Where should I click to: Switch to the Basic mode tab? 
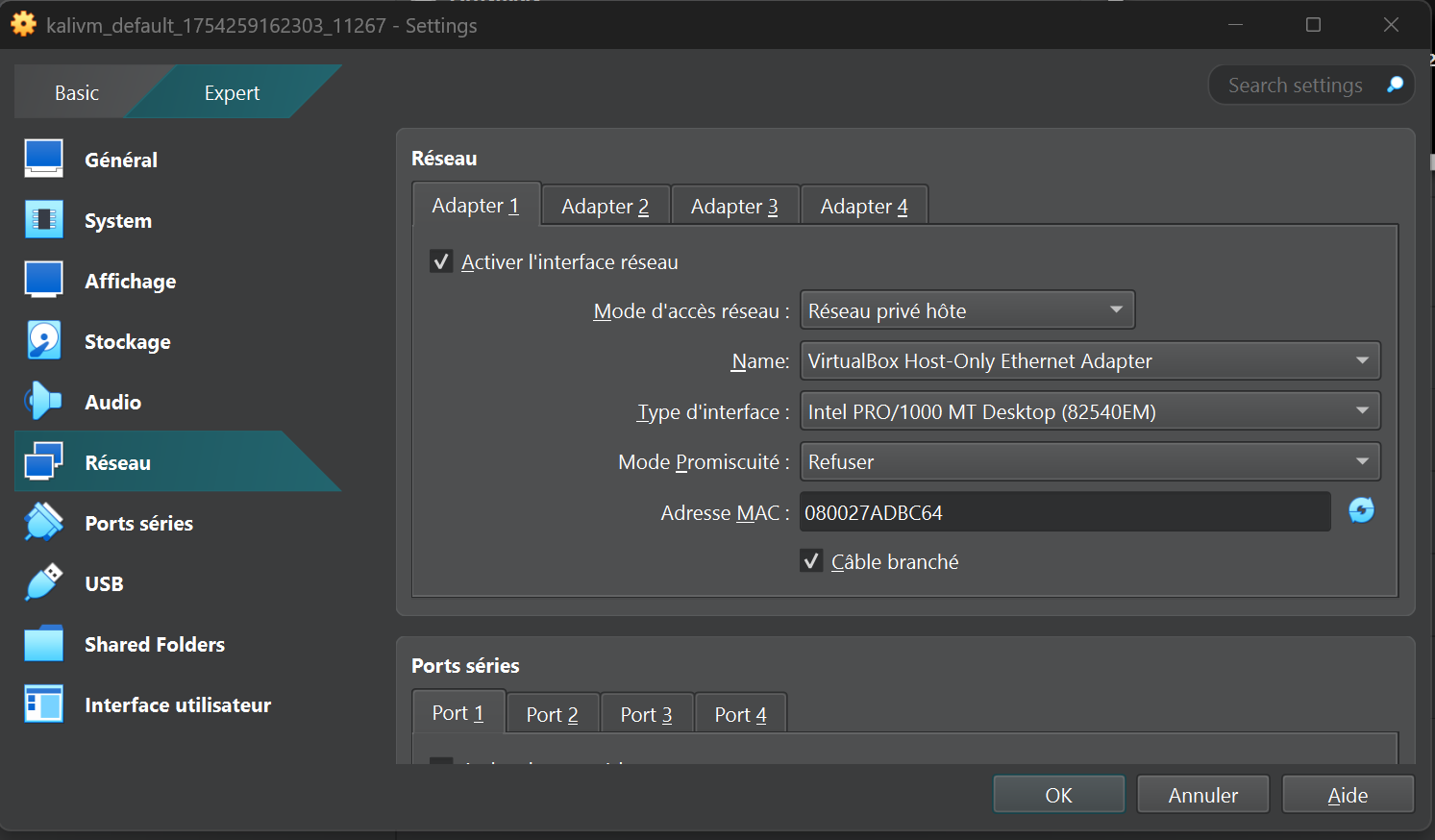77,93
